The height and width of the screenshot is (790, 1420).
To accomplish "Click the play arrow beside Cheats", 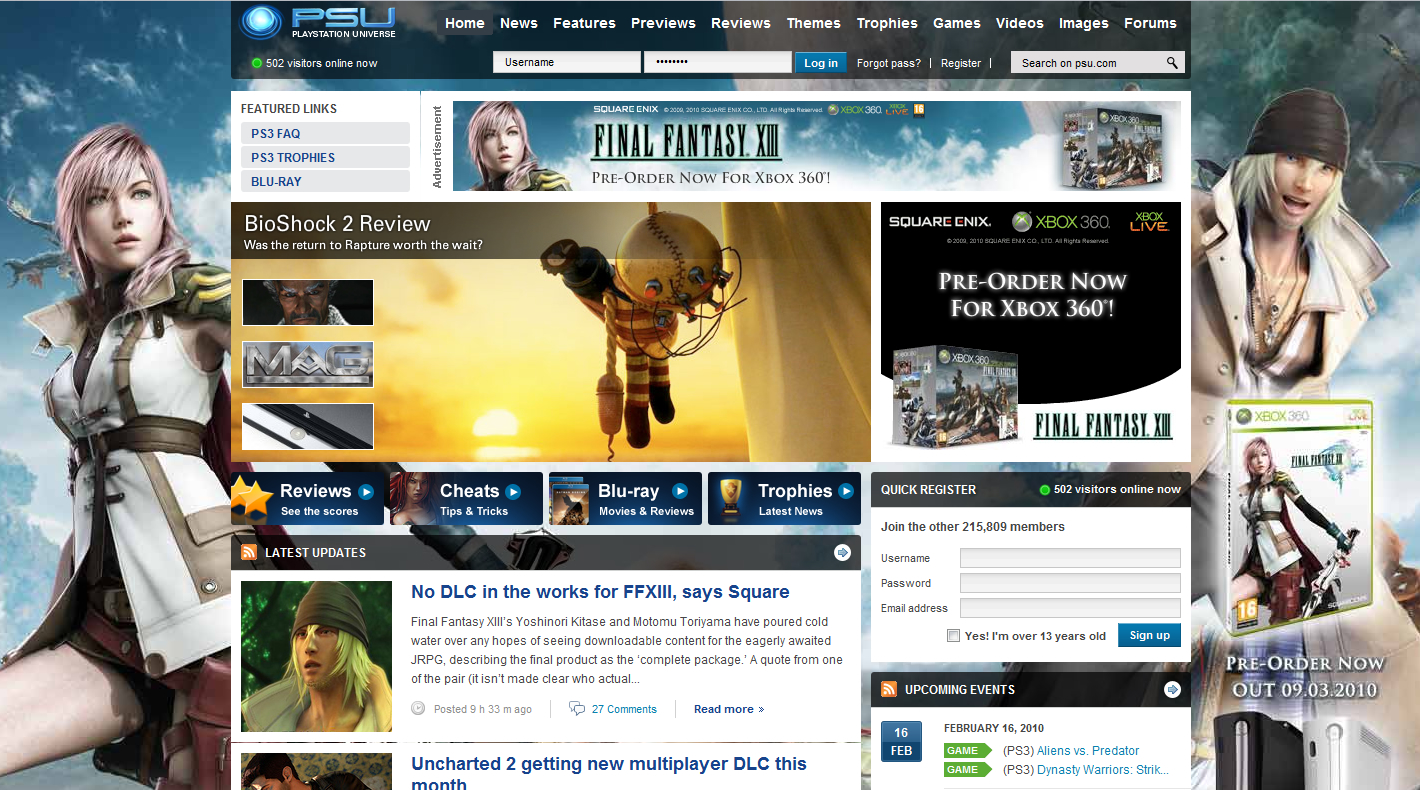I will pos(513,491).
